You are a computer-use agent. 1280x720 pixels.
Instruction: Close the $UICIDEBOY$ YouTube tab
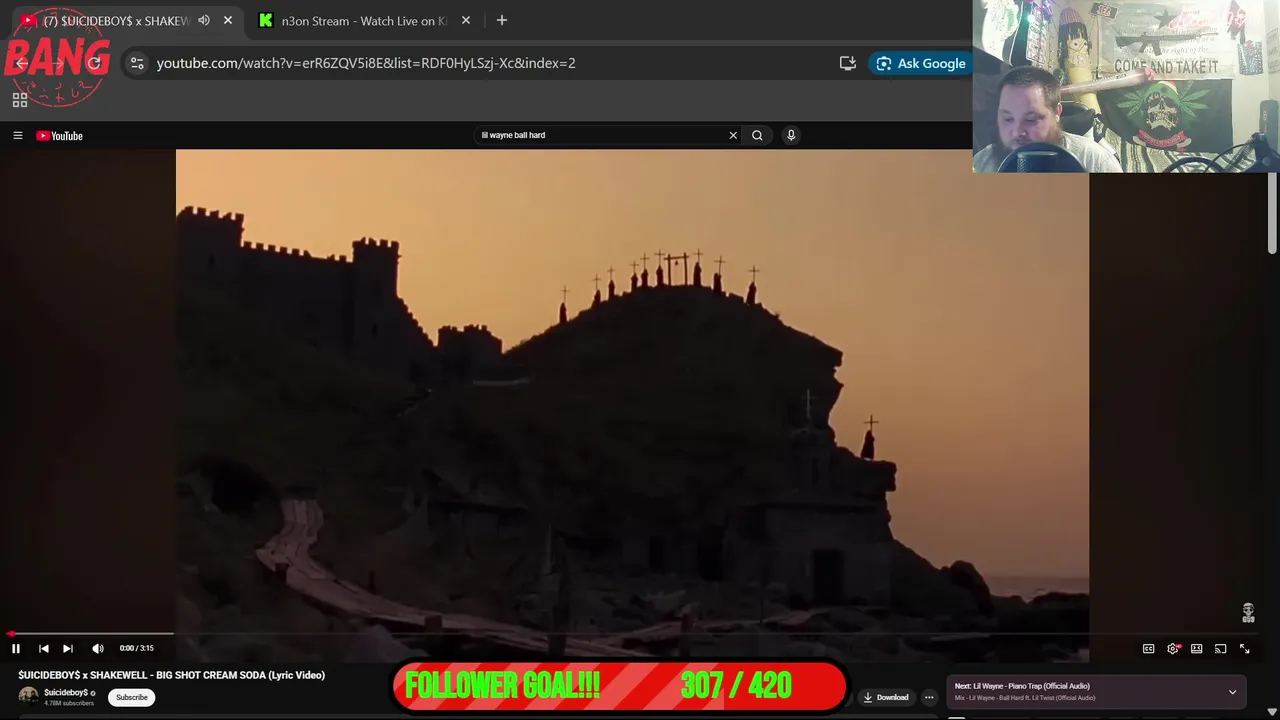(228, 20)
